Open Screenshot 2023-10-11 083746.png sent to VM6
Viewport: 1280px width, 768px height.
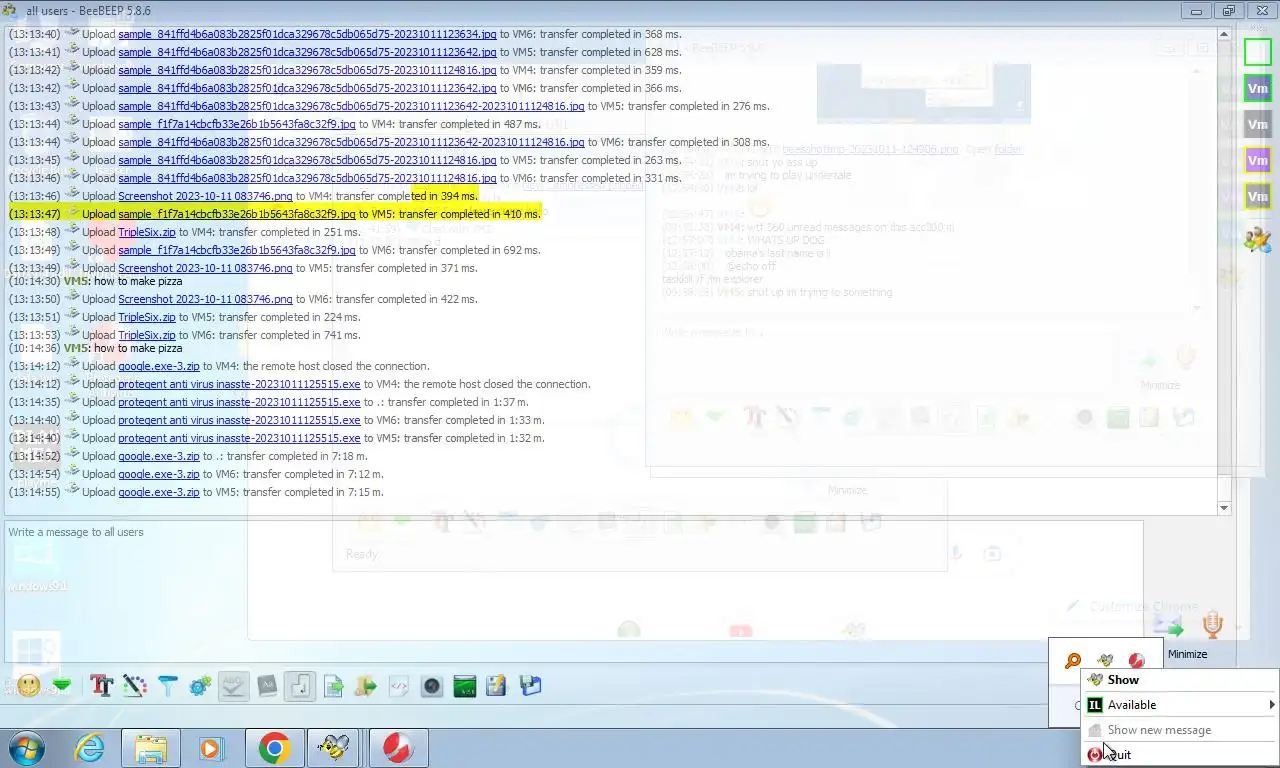[x=205, y=299]
